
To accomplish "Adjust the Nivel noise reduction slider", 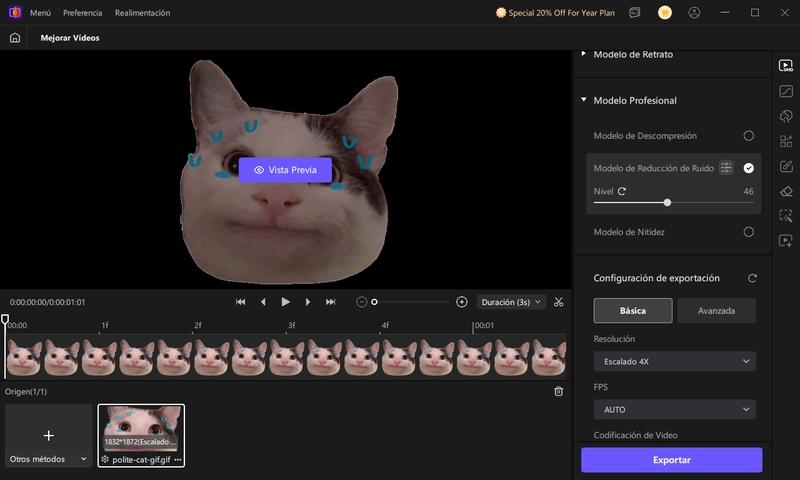I will [673, 203].
